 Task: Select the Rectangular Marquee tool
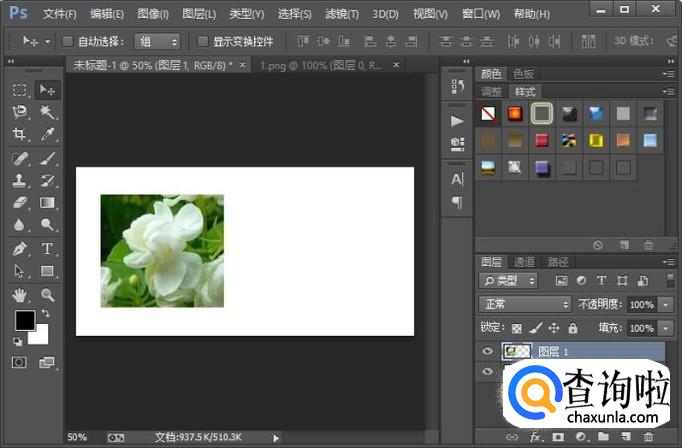20,90
